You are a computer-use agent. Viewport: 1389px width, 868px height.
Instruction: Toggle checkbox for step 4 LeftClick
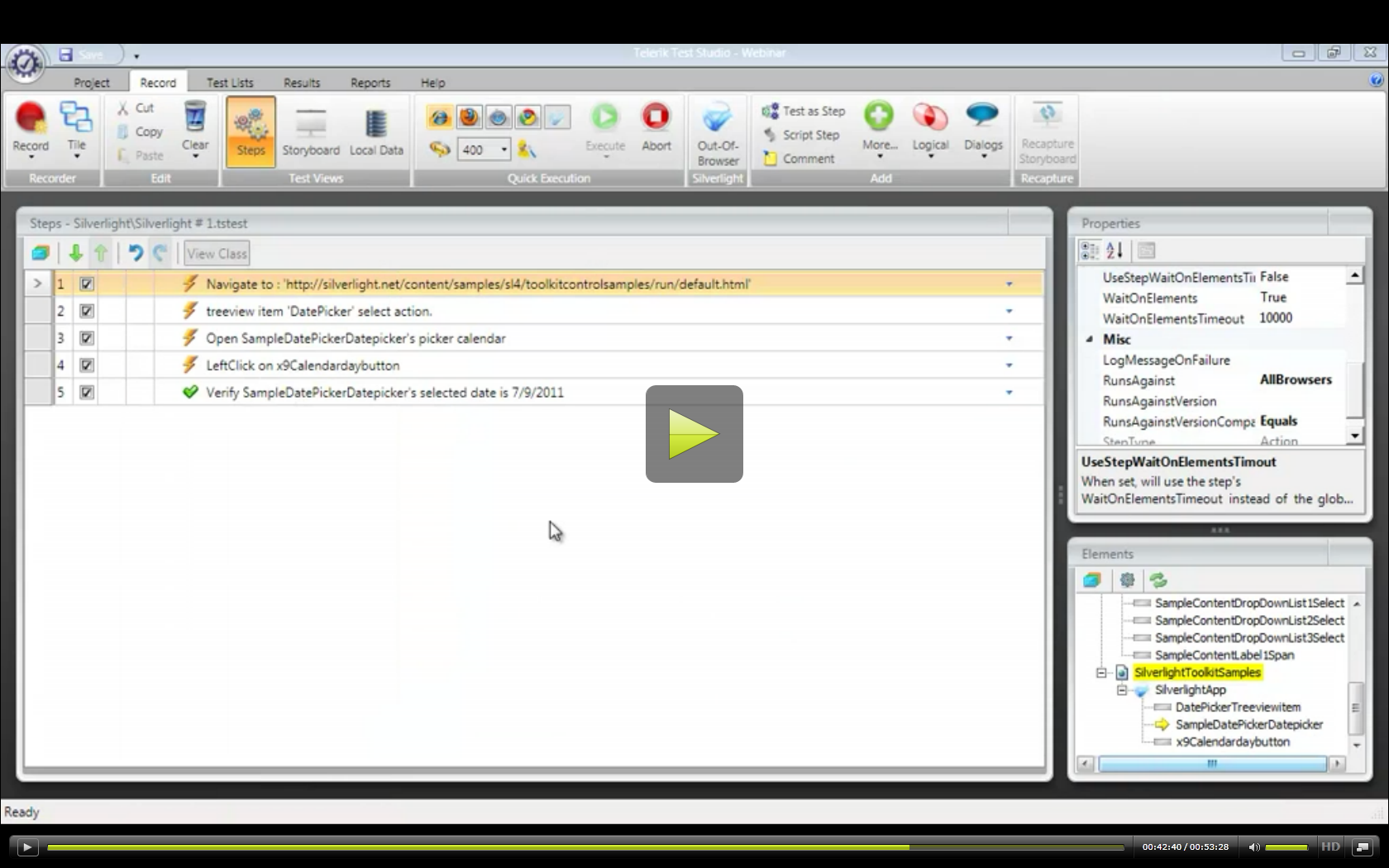(x=87, y=365)
